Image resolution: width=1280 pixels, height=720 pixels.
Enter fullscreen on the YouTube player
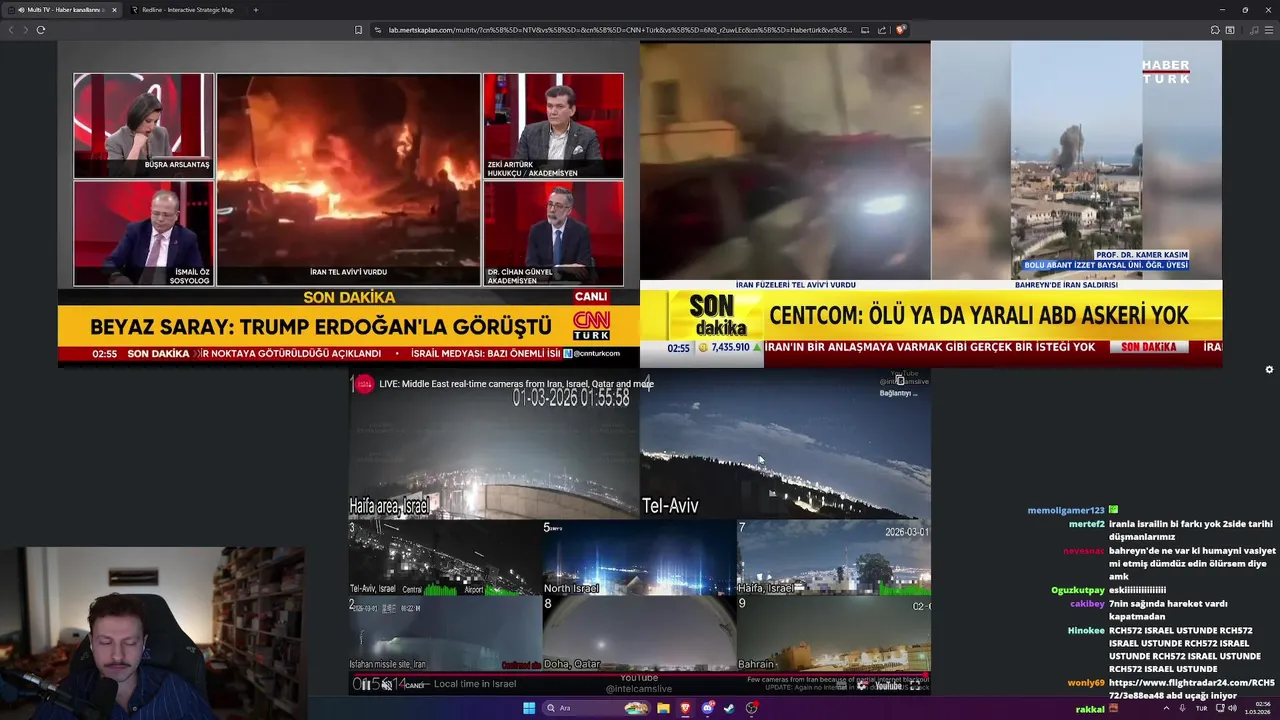coord(915,686)
